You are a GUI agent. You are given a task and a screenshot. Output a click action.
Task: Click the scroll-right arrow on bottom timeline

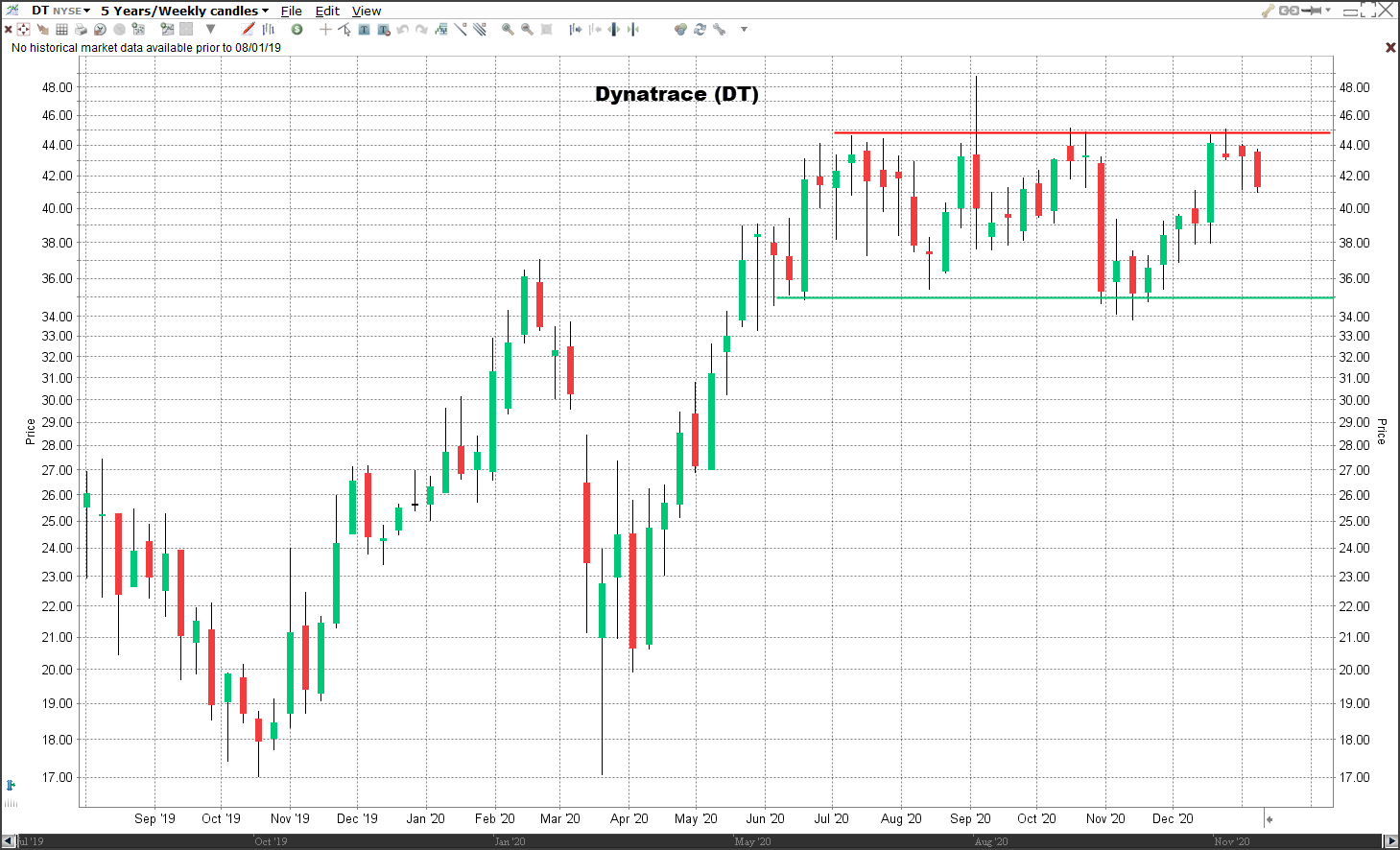tap(1391, 841)
